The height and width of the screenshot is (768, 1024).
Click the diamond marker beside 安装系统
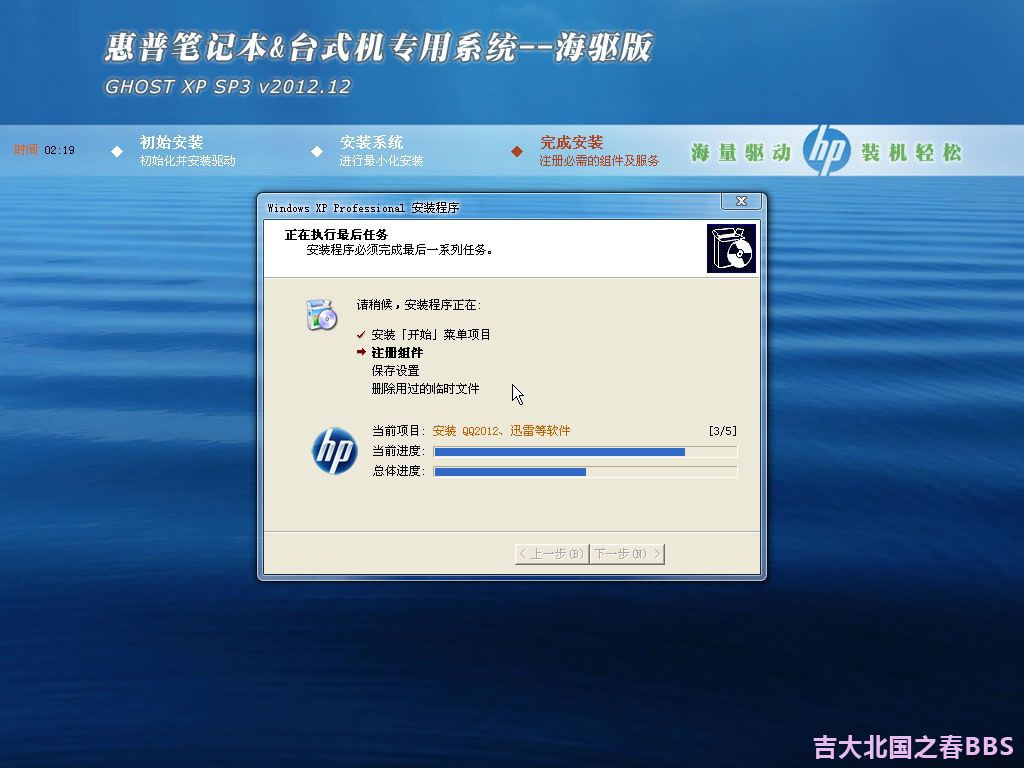click(317, 152)
